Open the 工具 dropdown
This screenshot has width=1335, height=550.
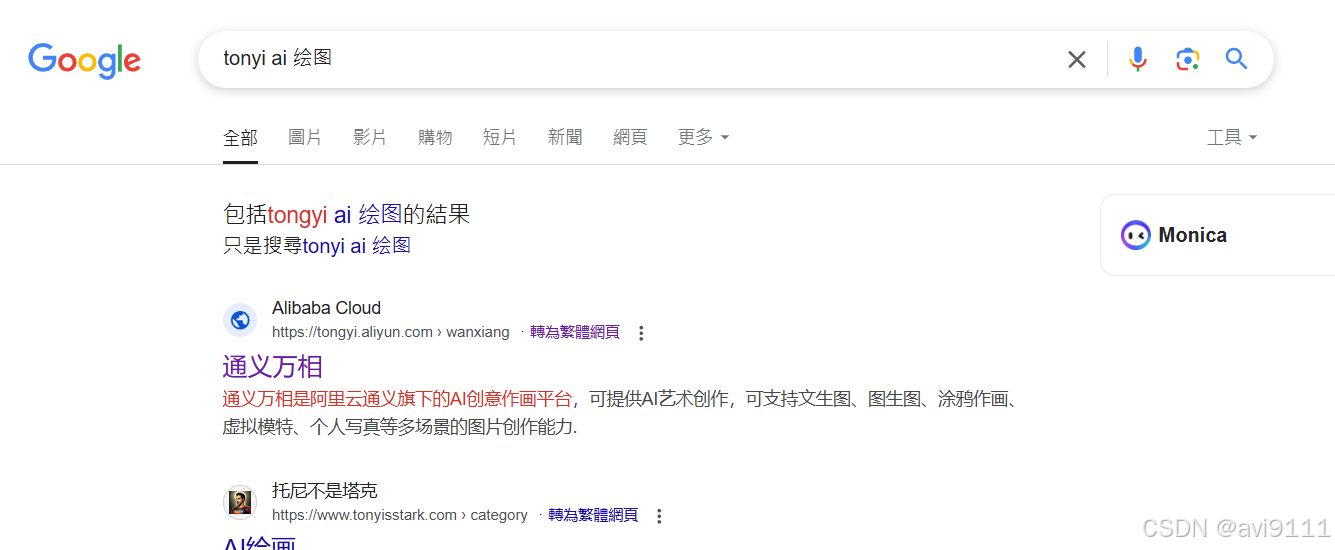(x=1232, y=138)
